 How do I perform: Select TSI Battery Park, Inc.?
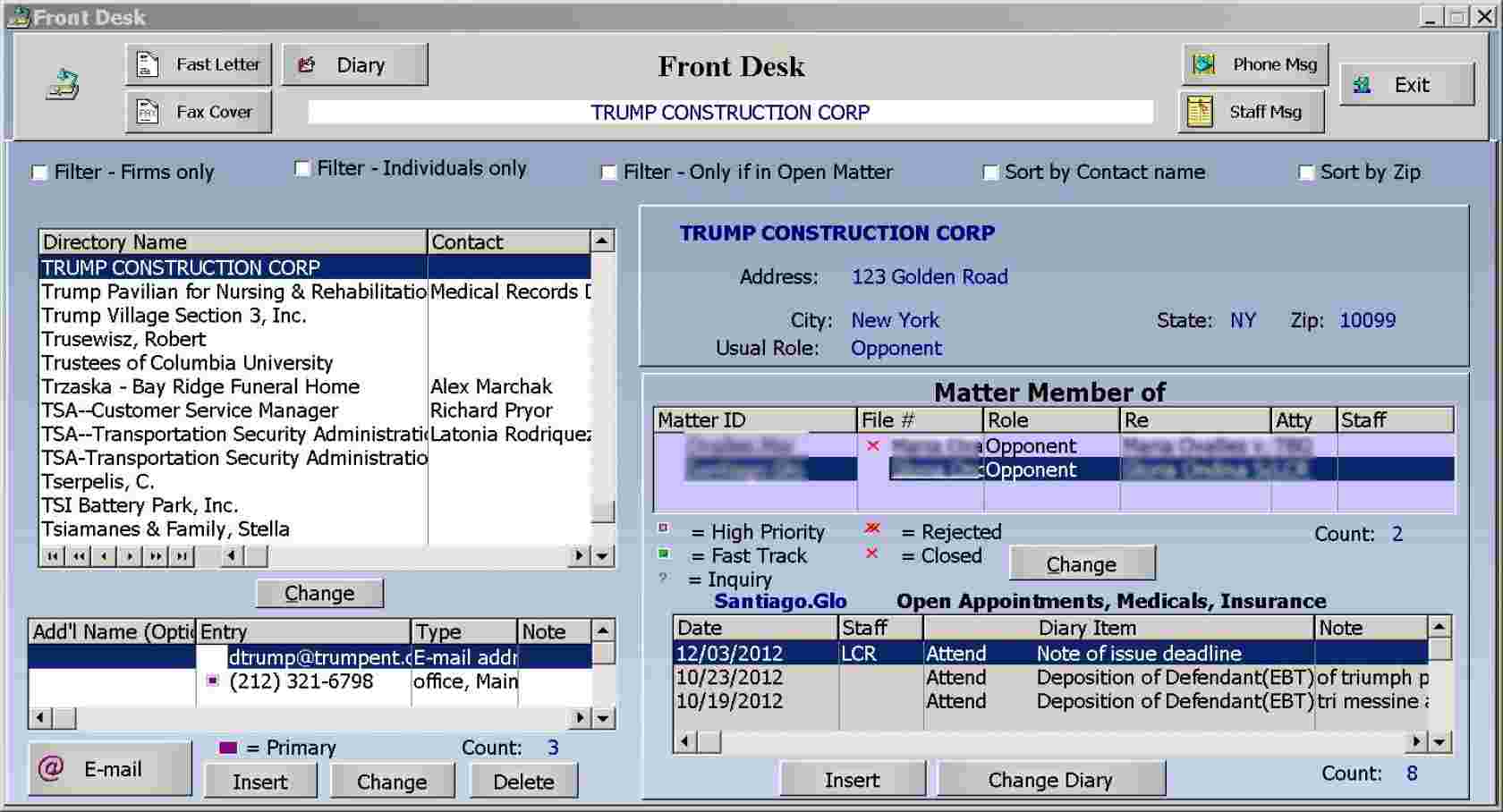click(314, 505)
